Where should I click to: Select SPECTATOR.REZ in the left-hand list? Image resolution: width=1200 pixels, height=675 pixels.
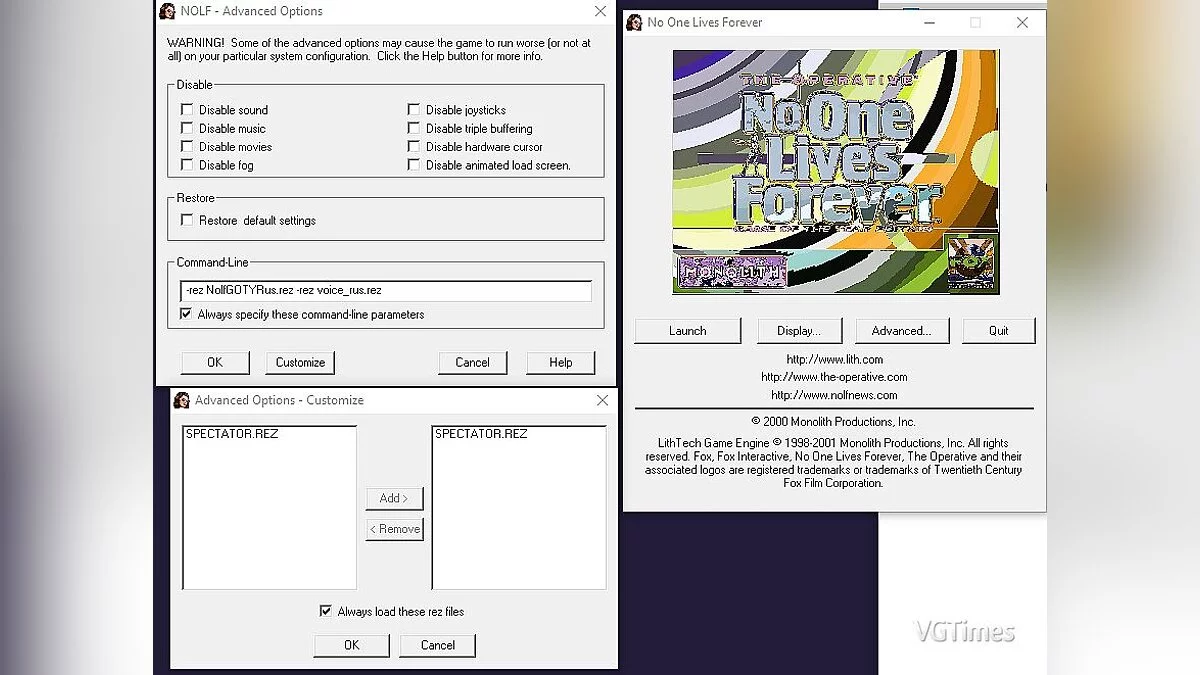tap(231, 434)
